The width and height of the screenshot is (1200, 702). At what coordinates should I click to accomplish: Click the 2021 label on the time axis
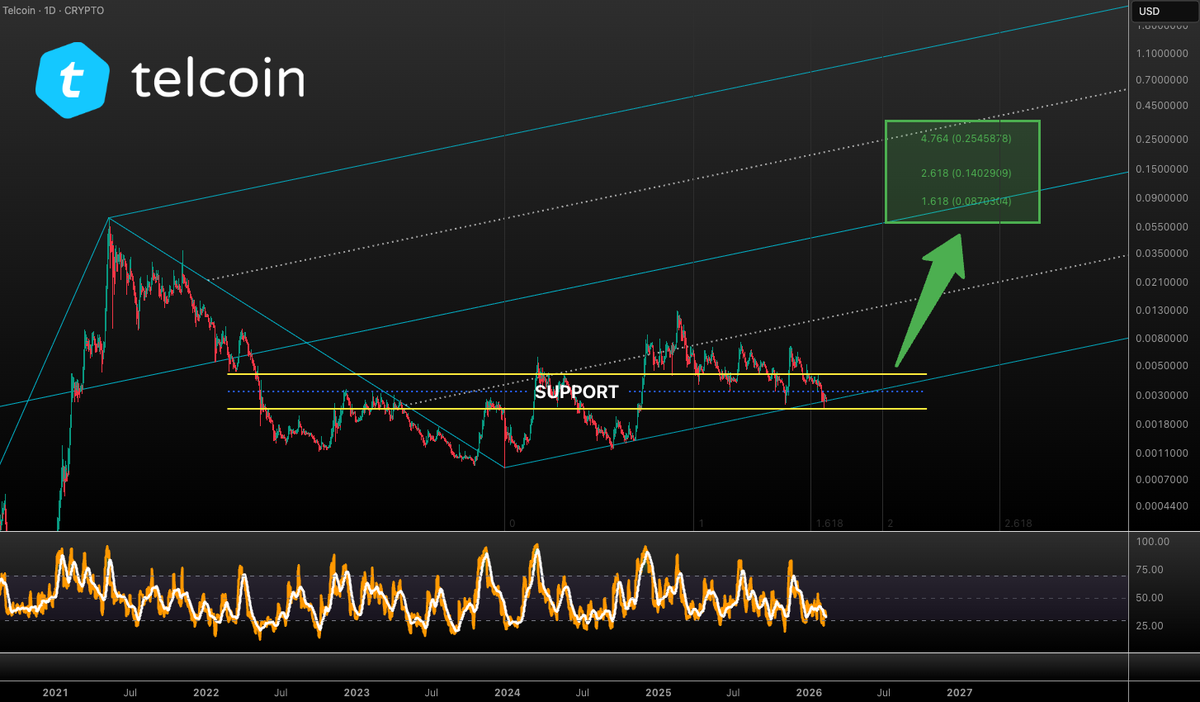55,691
